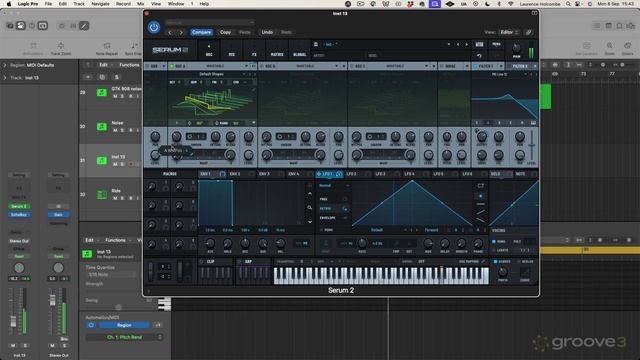Select the next Serum preset arrow
The width and height of the screenshot is (640, 360).
(467, 44)
